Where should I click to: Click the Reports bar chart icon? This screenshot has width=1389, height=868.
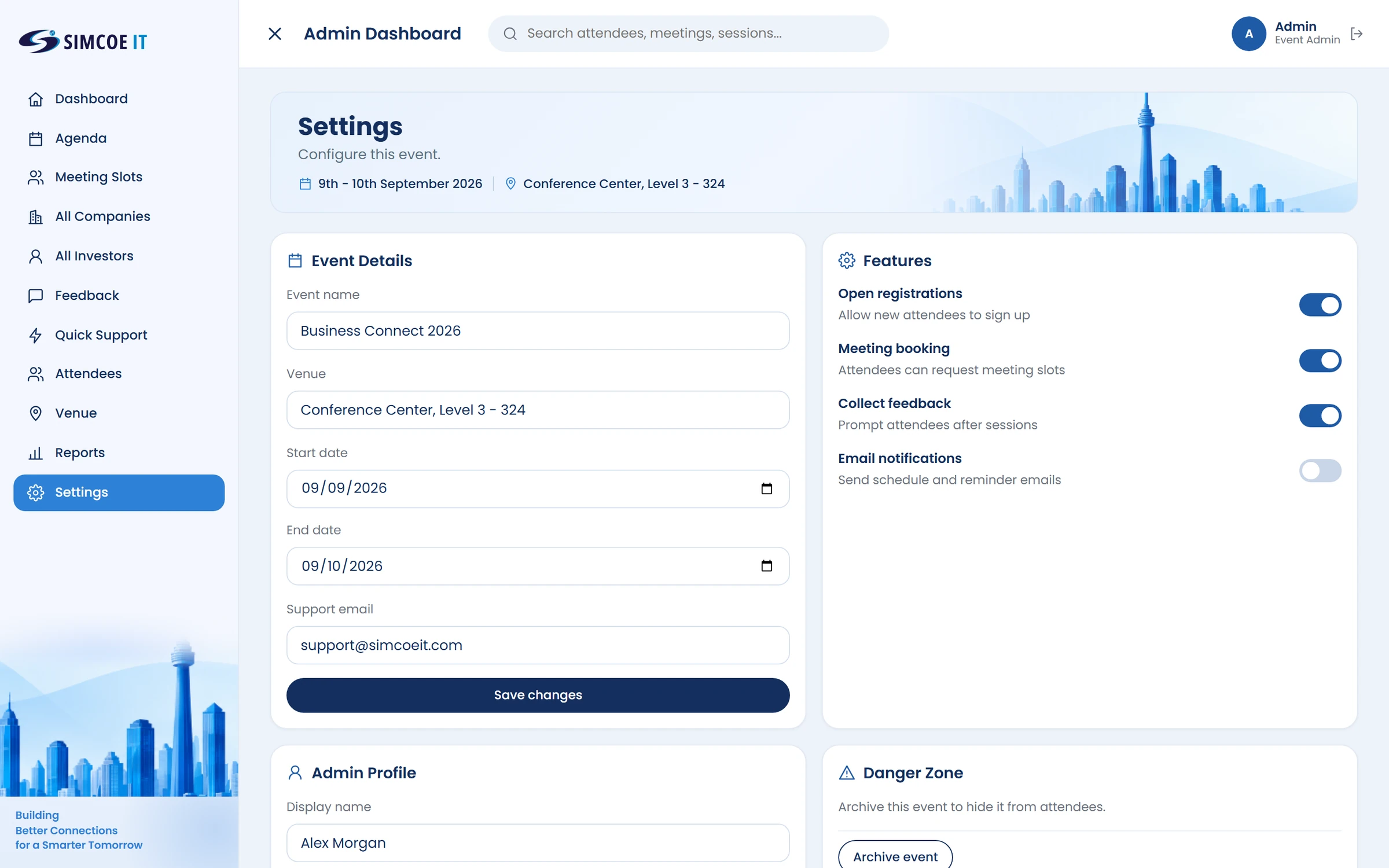pos(36,453)
